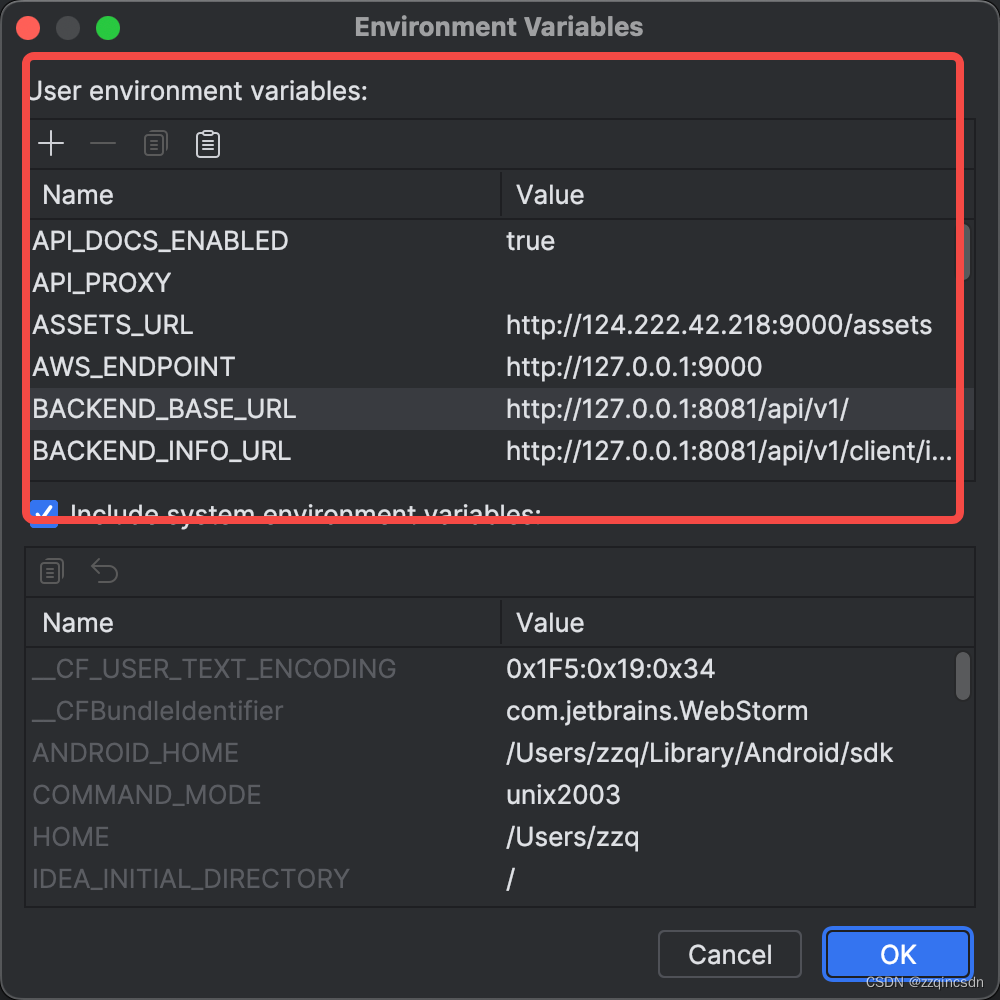Viewport: 1000px width, 1000px height.
Task: Copy system environment variables icon
Action: coord(52,571)
